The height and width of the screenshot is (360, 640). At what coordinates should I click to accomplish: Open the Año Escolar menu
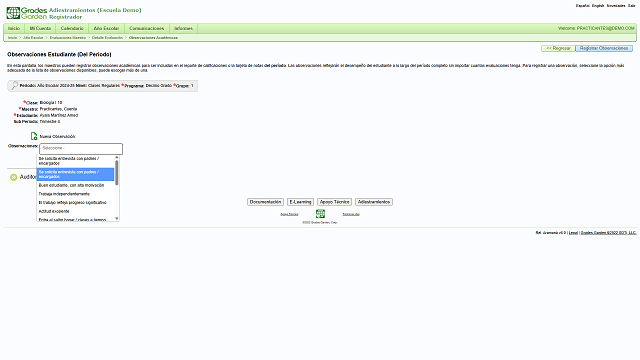[106, 28]
